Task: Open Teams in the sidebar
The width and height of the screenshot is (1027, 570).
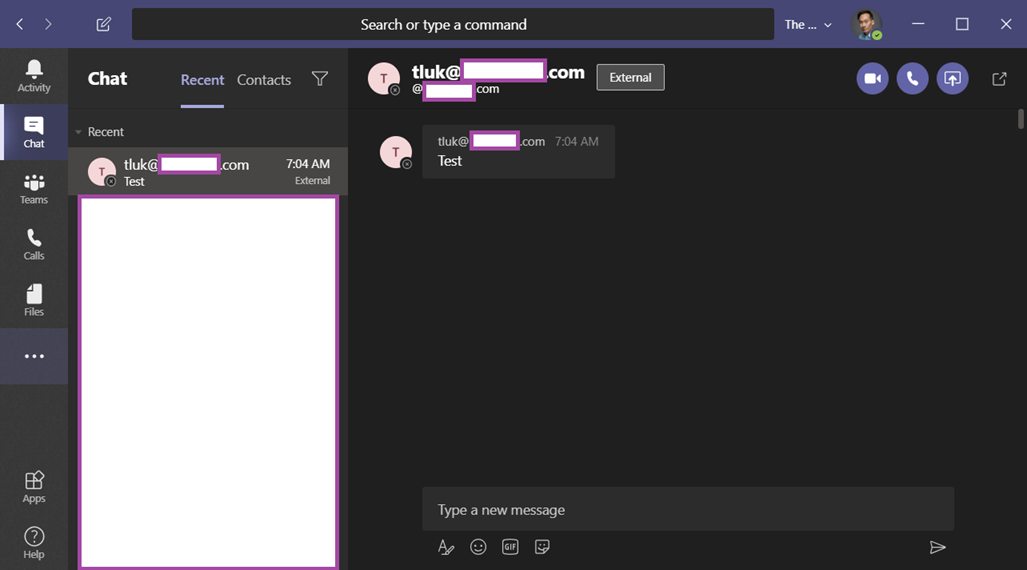Action: (34, 189)
